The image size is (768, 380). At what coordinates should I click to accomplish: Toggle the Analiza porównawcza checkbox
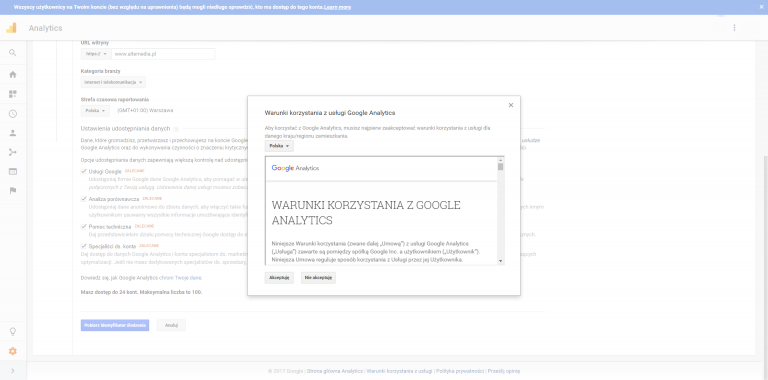(84, 199)
